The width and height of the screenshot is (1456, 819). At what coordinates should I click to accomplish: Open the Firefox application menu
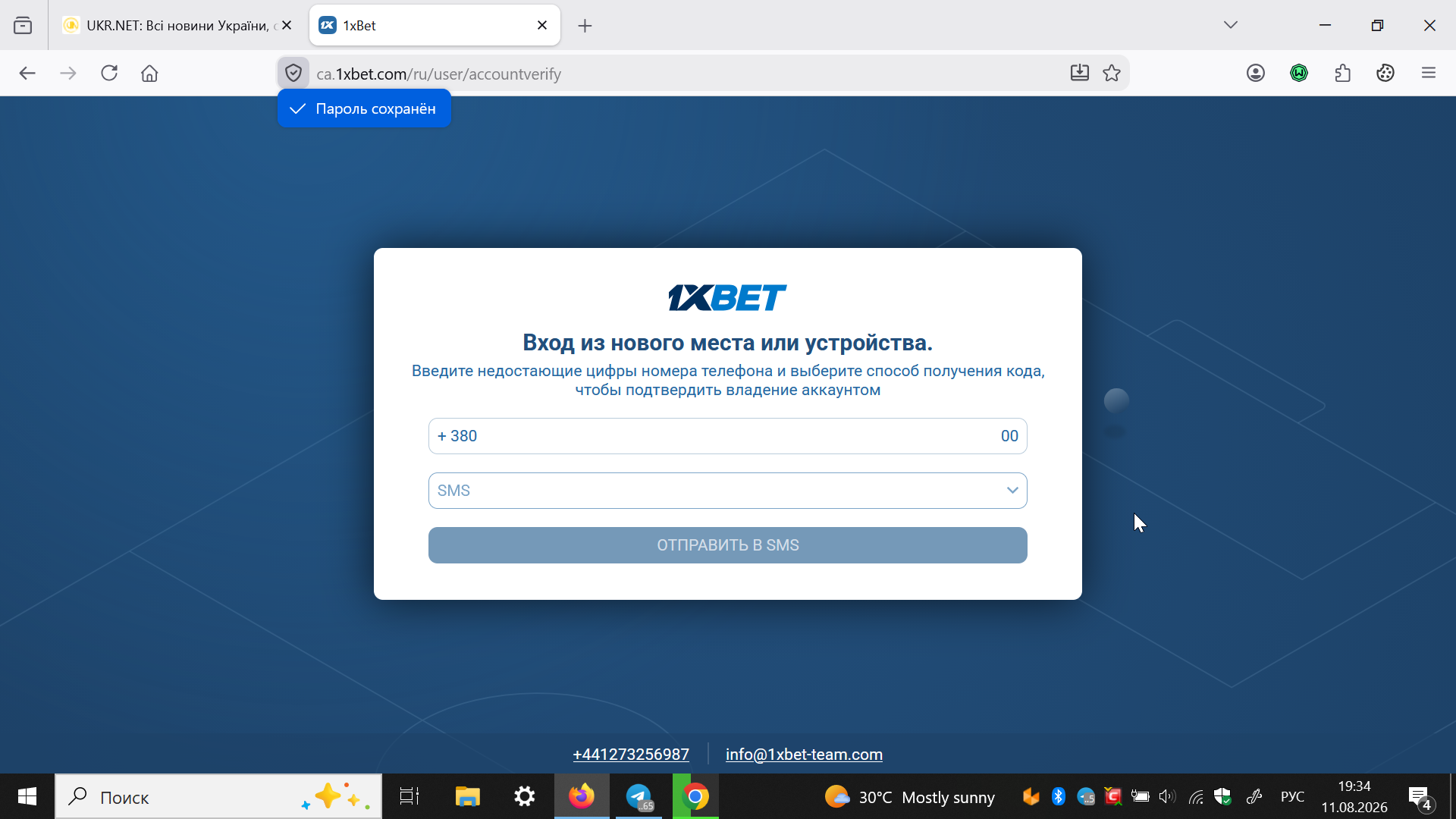(x=1429, y=74)
